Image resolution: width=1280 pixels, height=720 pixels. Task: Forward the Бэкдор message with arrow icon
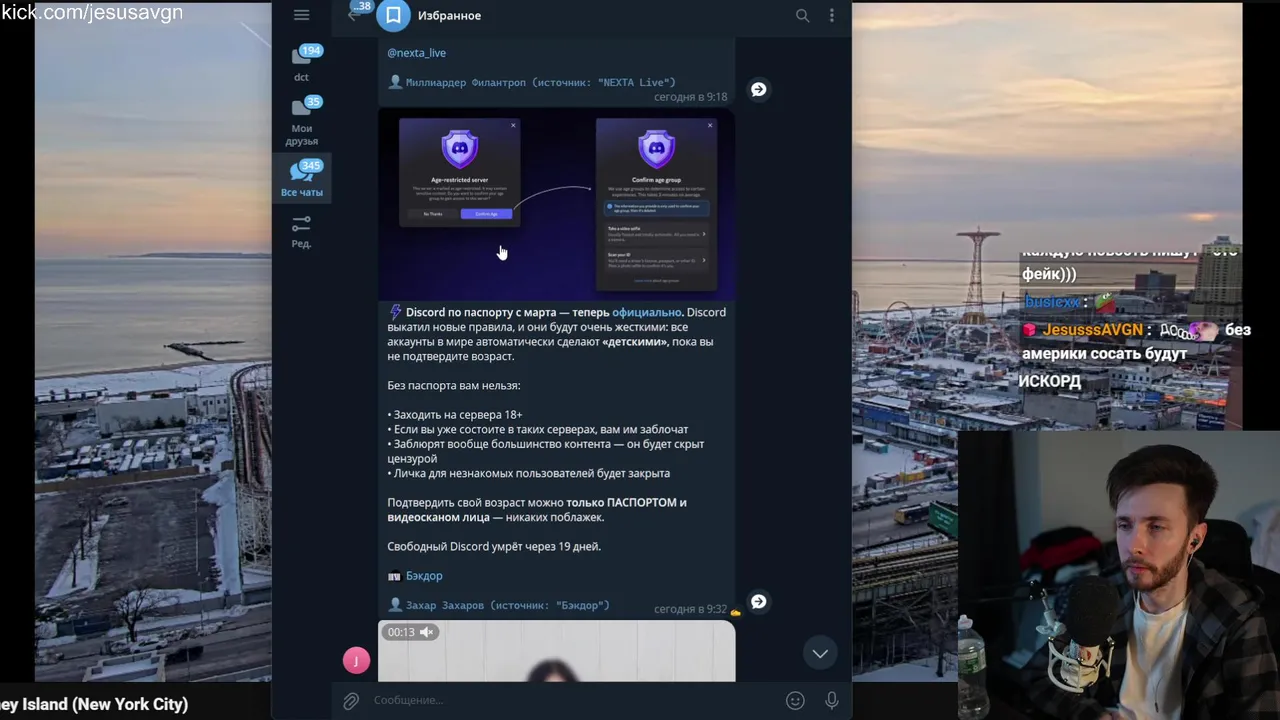click(758, 601)
